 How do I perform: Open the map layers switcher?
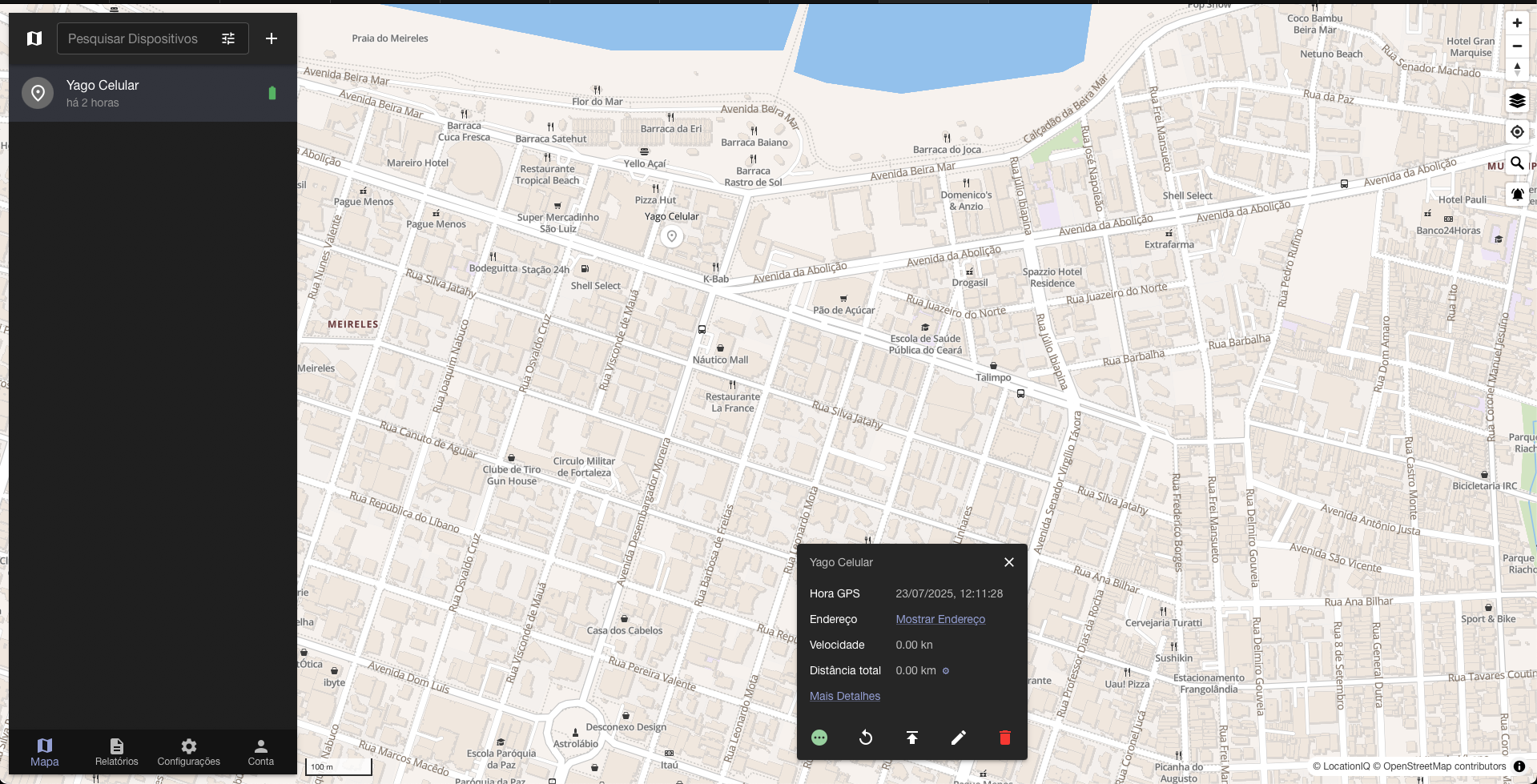(1517, 101)
